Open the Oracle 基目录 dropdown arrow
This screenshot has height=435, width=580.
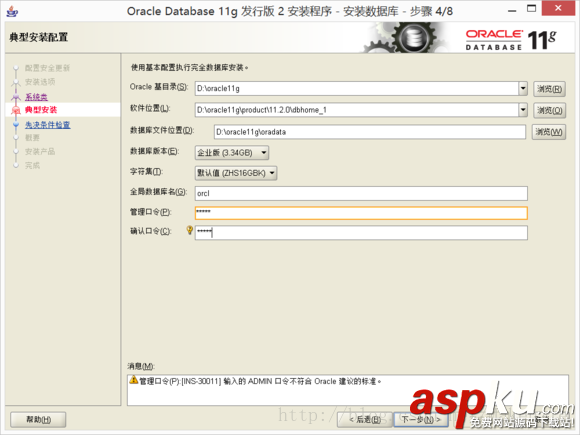click(523, 88)
